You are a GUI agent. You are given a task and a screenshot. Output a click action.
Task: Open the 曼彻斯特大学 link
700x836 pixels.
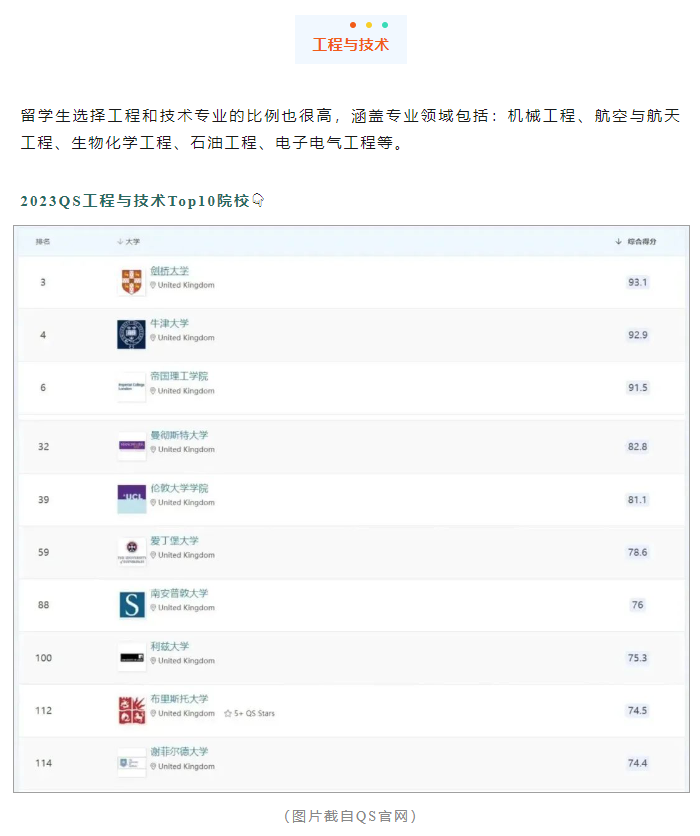179,435
